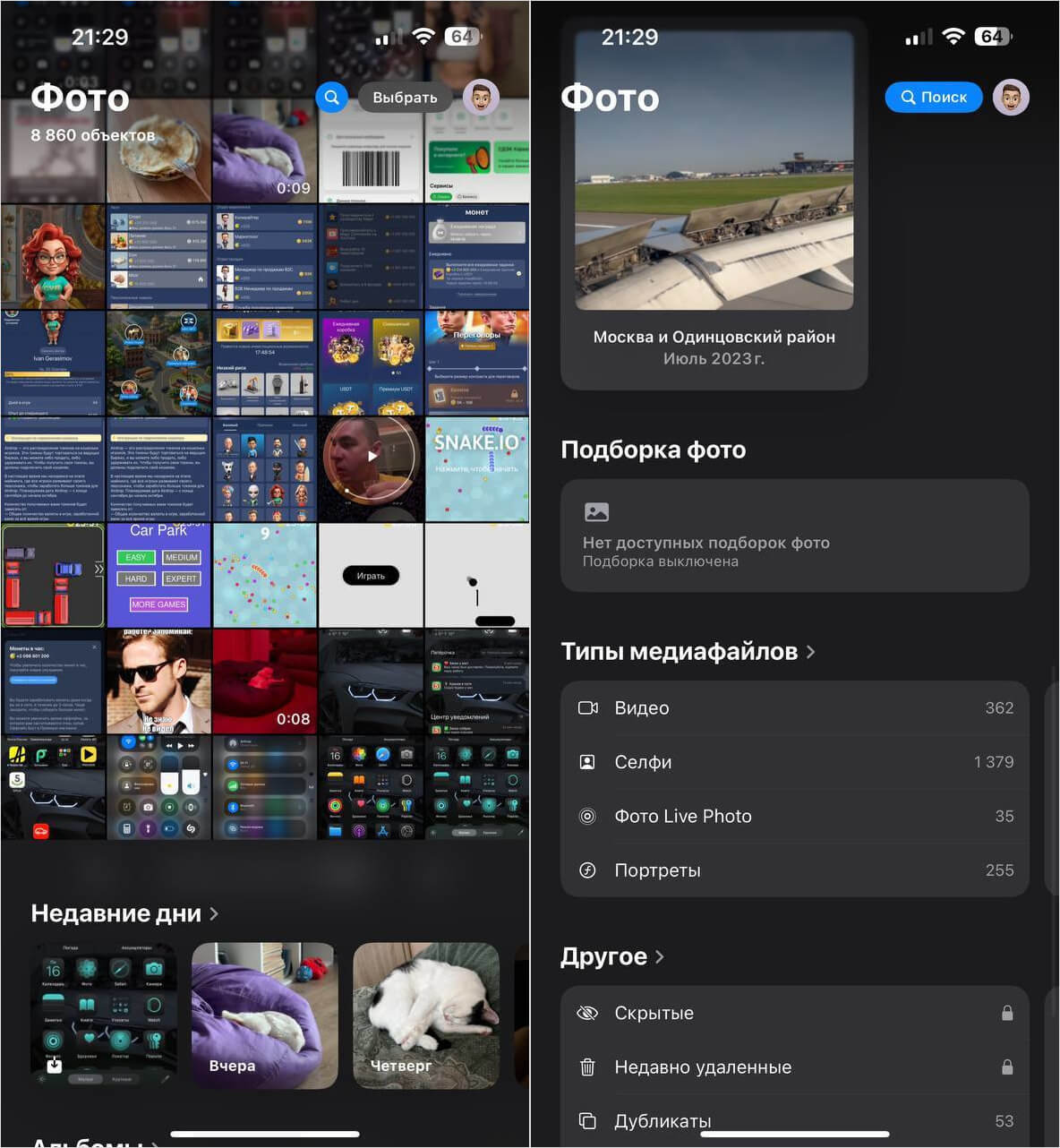1060x1148 pixels.
Task: Tap the image icon in Подборка фото card
Action: tap(596, 511)
